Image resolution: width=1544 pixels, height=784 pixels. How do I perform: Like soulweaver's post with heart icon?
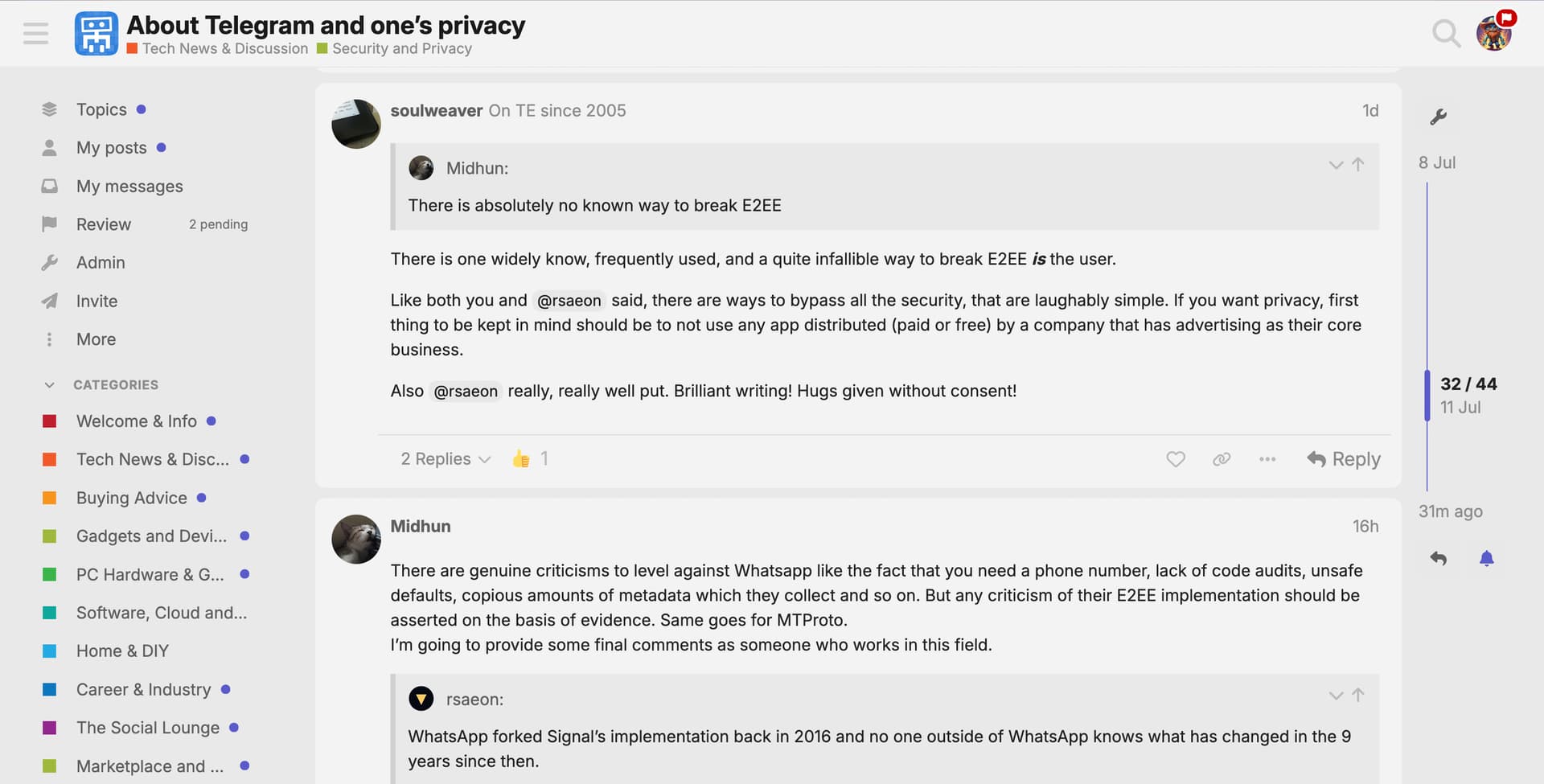tap(1176, 459)
